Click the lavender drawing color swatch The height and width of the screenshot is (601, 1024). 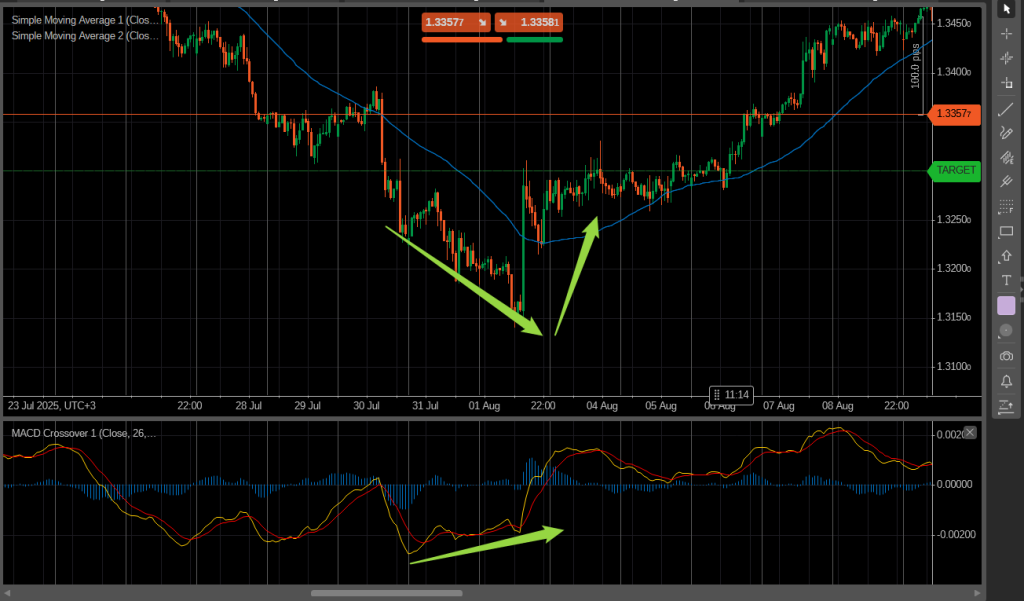1006,305
